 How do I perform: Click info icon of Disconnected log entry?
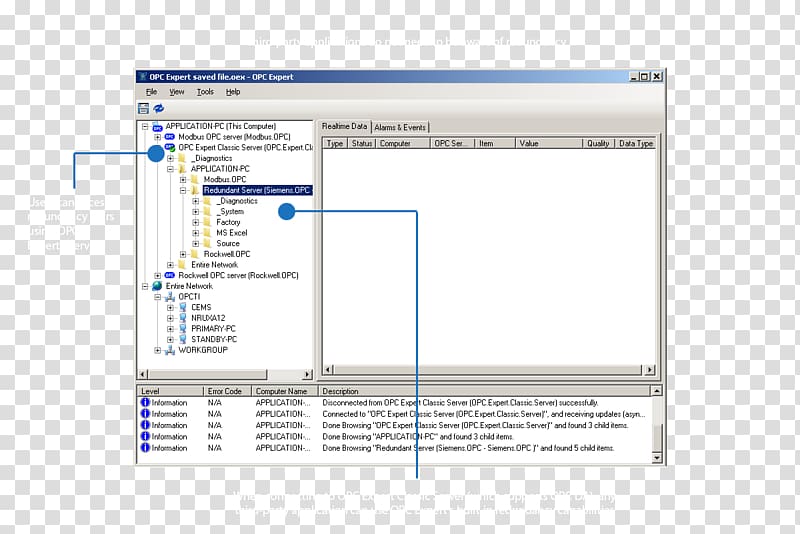click(x=145, y=402)
